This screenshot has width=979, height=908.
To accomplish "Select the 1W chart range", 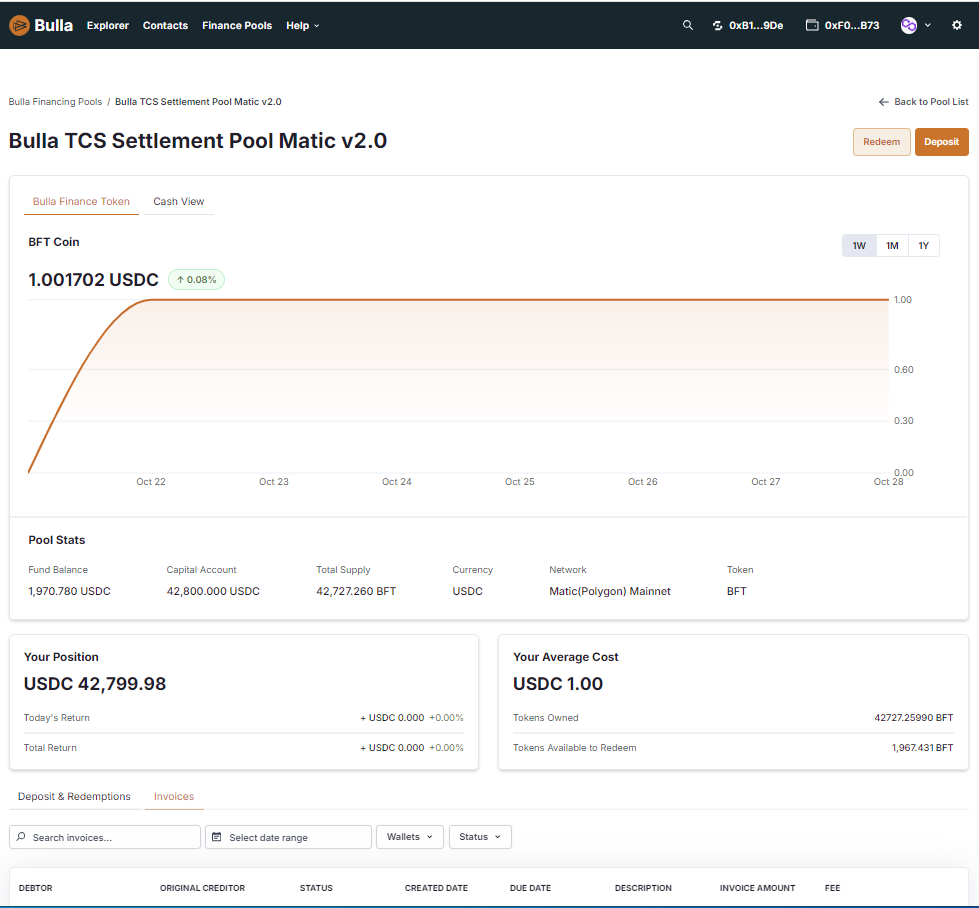I will [x=859, y=245].
